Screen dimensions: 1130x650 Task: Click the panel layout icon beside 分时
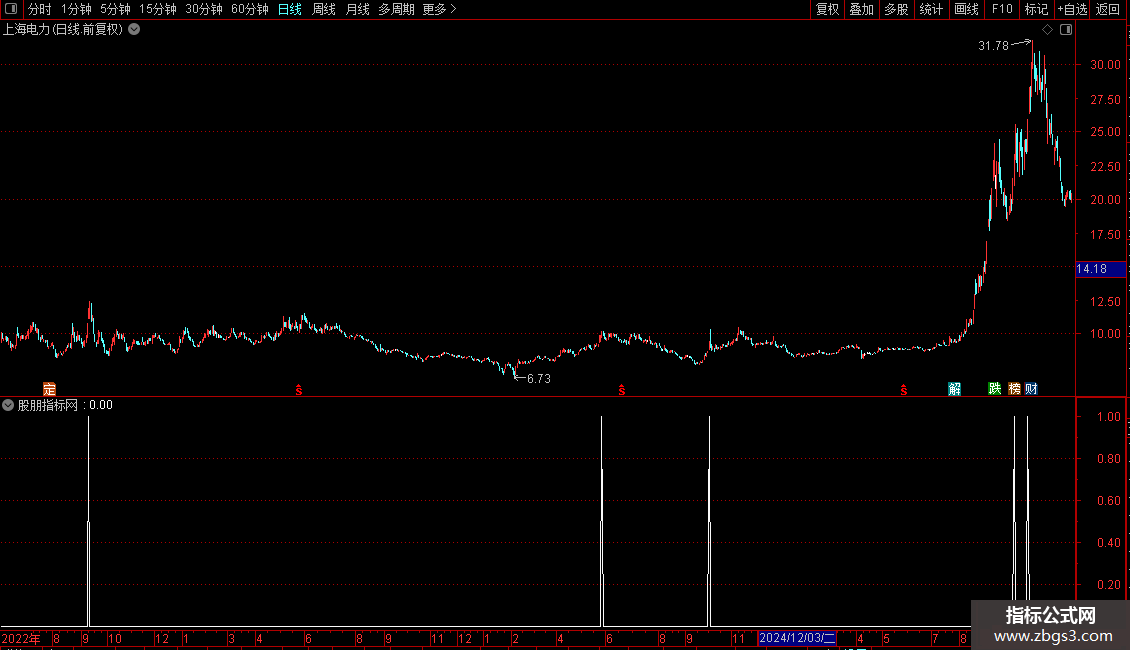[x=11, y=9]
